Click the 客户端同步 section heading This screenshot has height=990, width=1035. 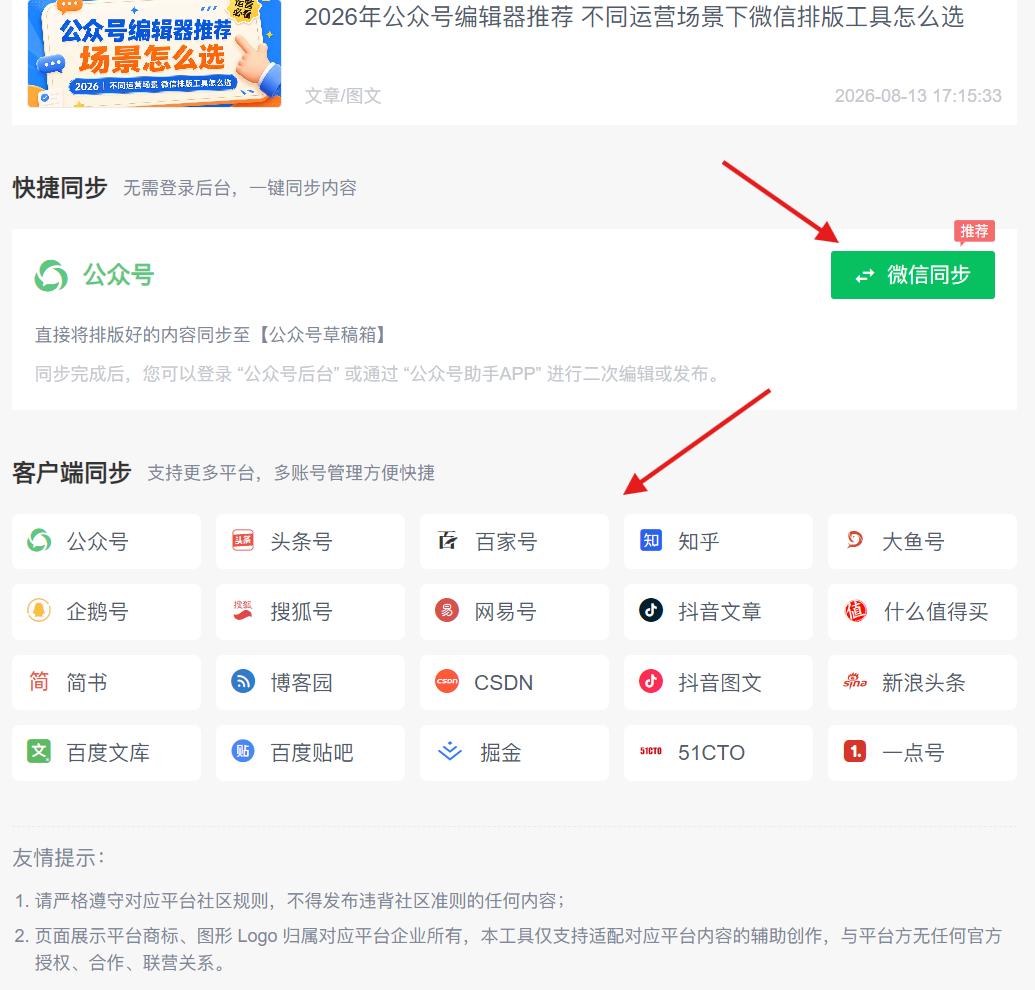tap(71, 473)
